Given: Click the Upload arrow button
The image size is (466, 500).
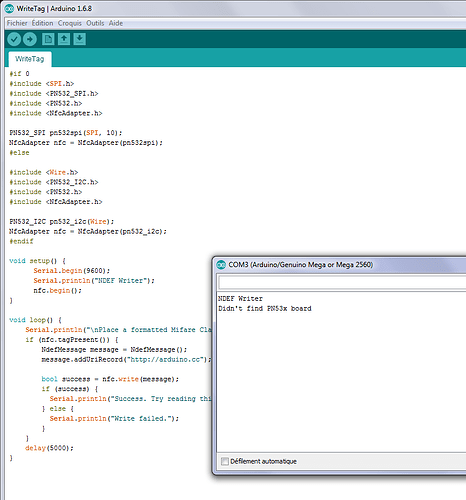Looking at the screenshot, I should point(30,39).
